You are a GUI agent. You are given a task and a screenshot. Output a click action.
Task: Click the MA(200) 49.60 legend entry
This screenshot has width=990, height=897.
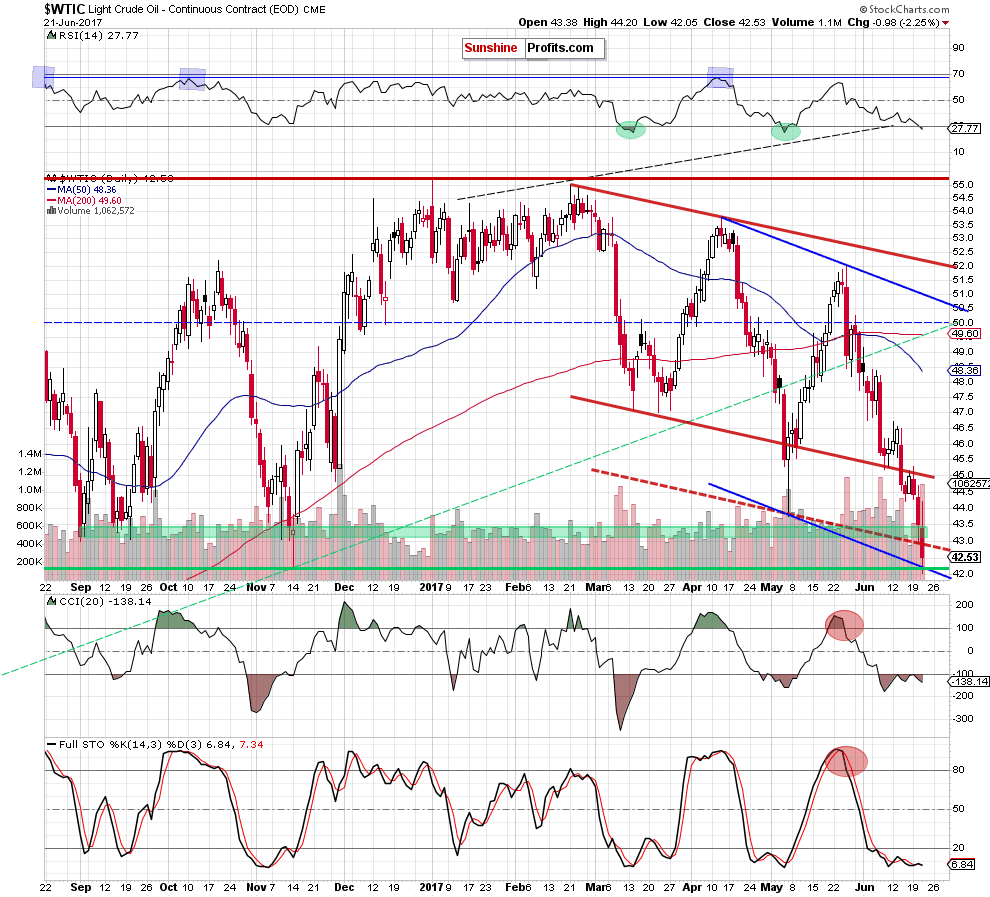[x=84, y=200]
